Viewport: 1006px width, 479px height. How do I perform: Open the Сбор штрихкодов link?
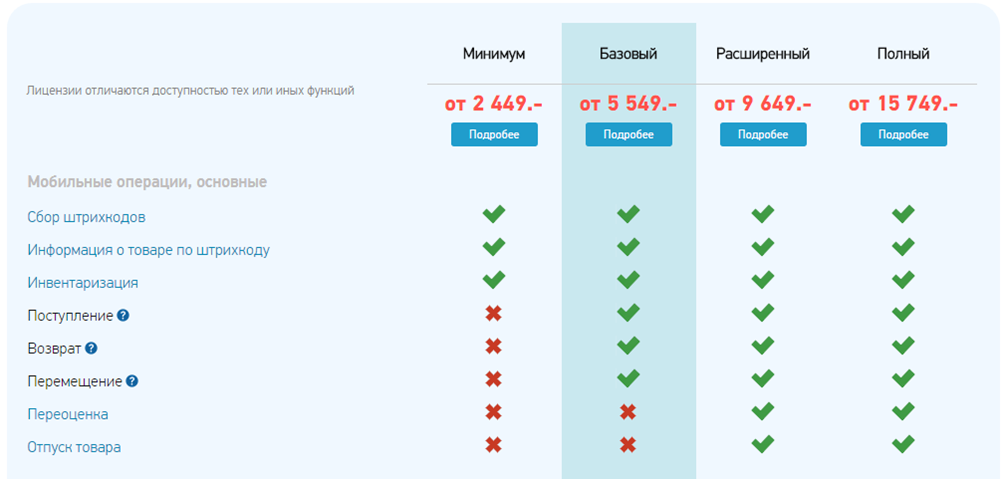pos(87,217)
